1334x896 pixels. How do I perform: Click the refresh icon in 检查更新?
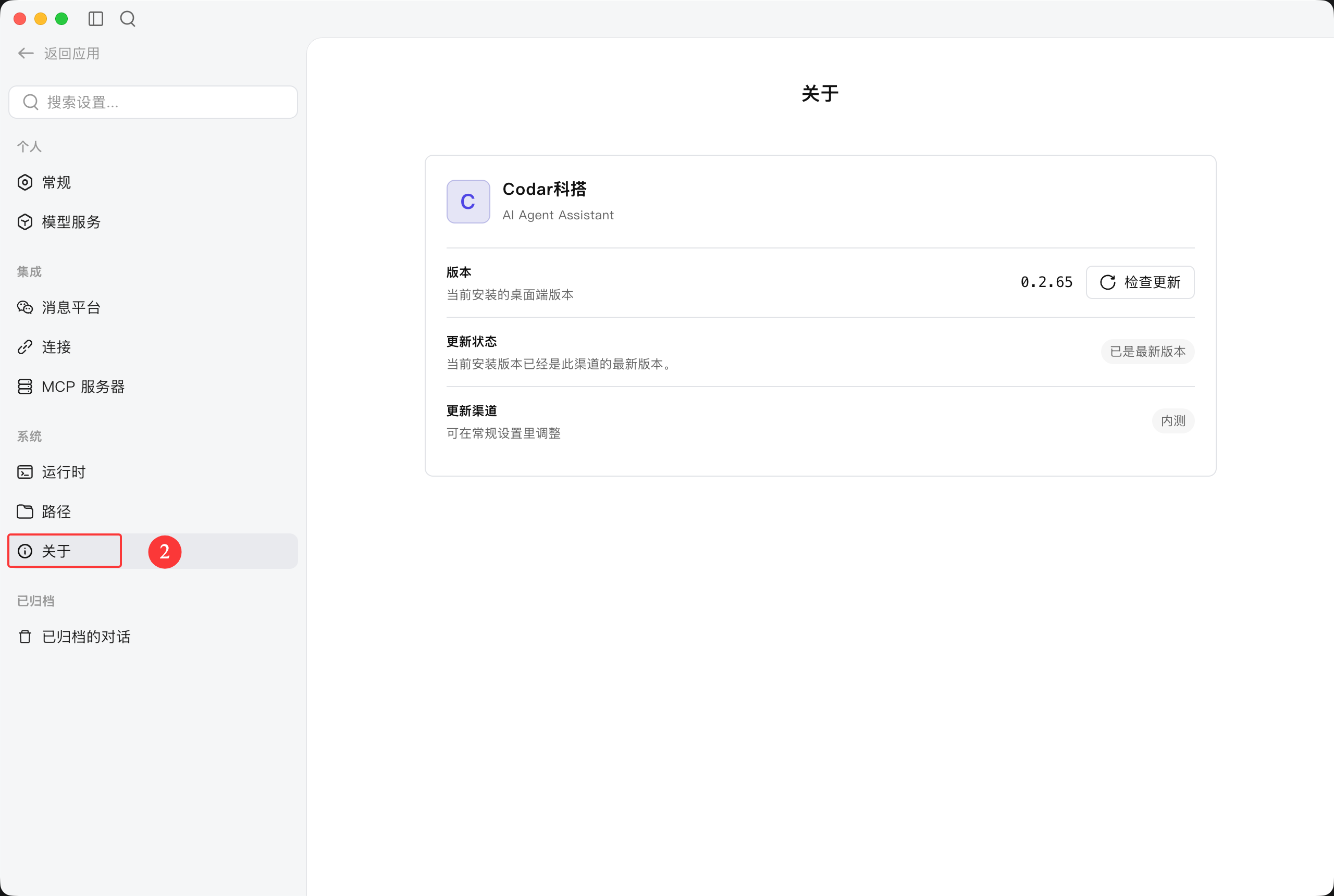point(1108,282)
